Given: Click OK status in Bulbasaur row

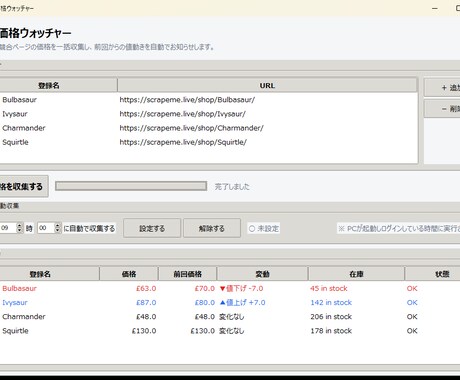Looking at the screenshot, I should click(412, 289).
